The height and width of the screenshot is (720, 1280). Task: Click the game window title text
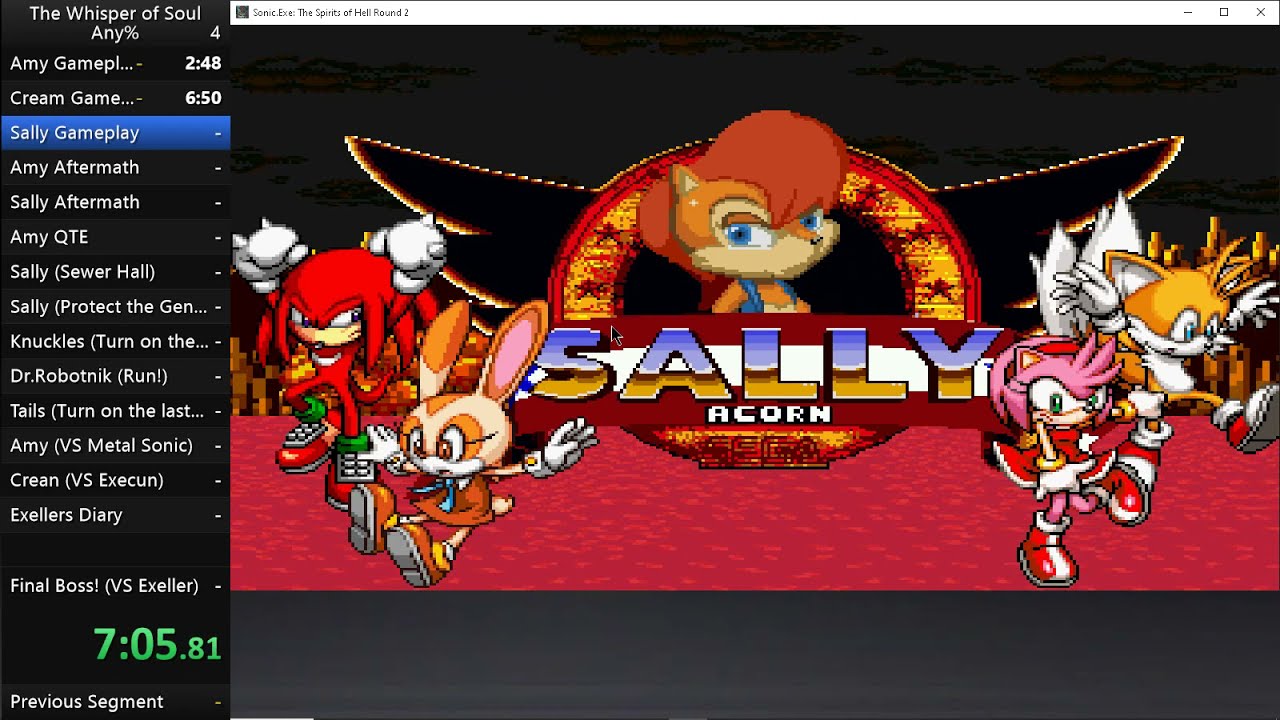(331, 12)
